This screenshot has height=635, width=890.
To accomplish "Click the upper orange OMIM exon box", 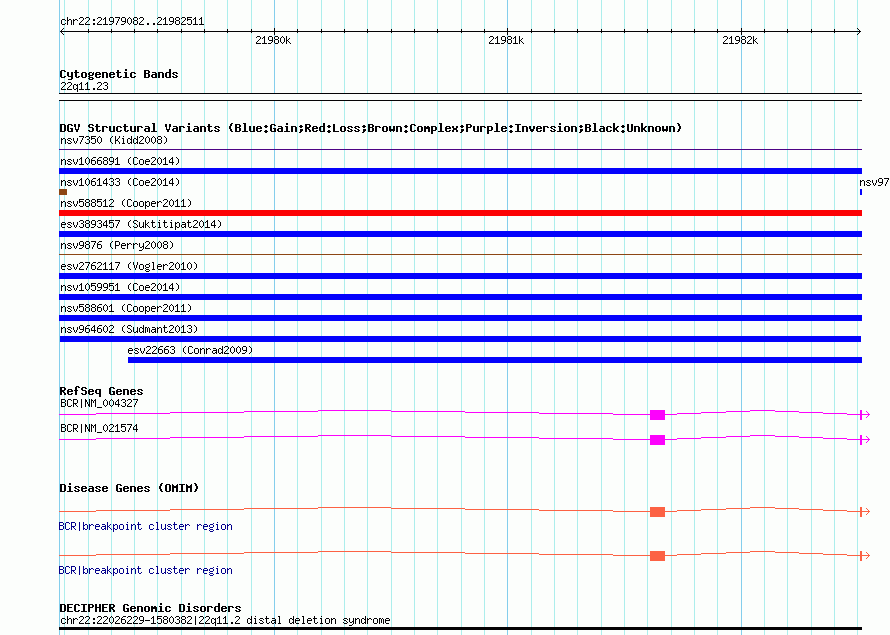I will 657,512.
